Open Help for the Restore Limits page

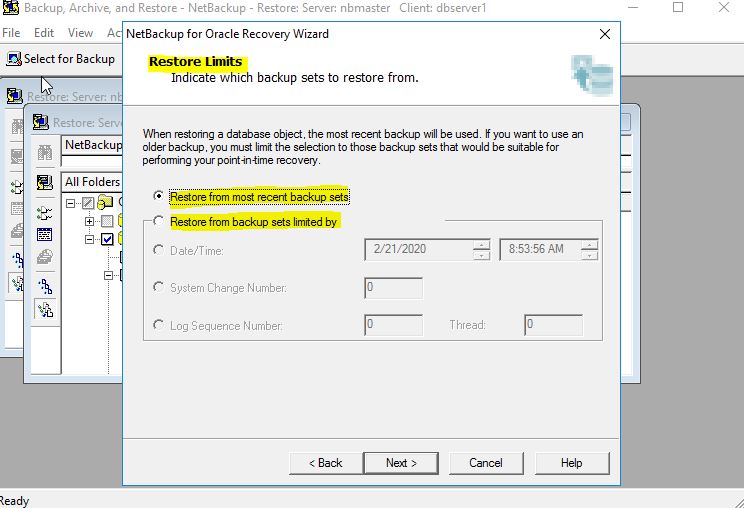tap(571, 463)
